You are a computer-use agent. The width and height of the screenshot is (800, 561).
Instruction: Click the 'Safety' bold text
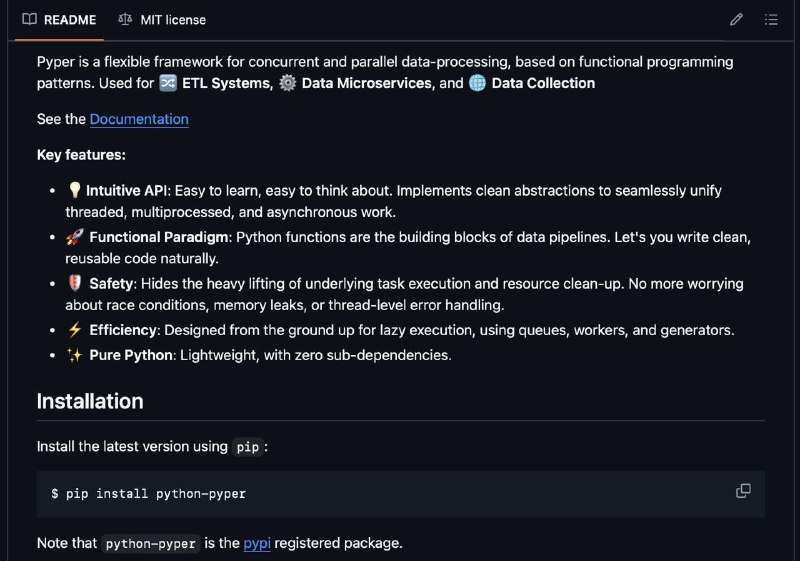(111, 284)
